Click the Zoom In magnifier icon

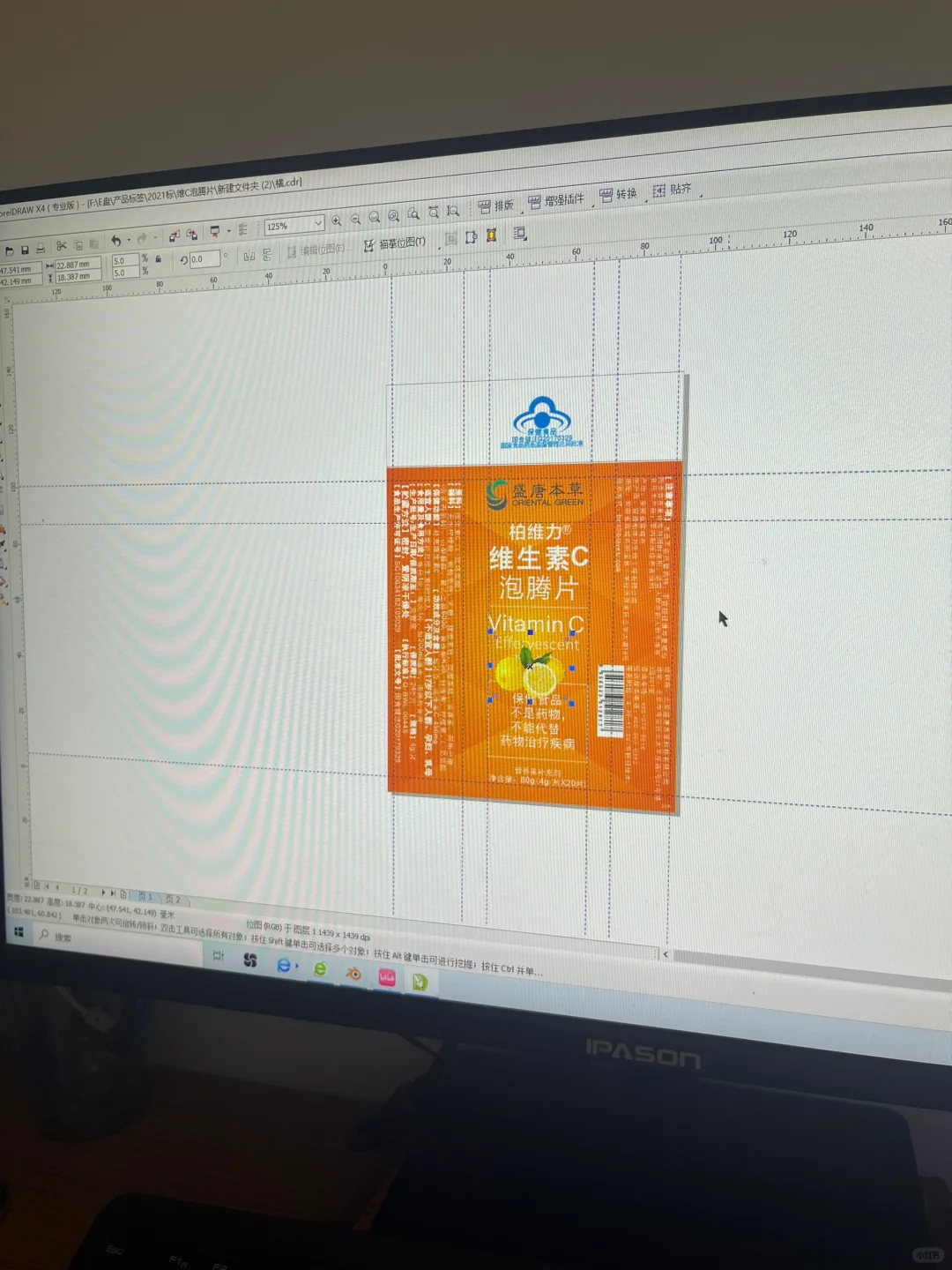(336, 220)
